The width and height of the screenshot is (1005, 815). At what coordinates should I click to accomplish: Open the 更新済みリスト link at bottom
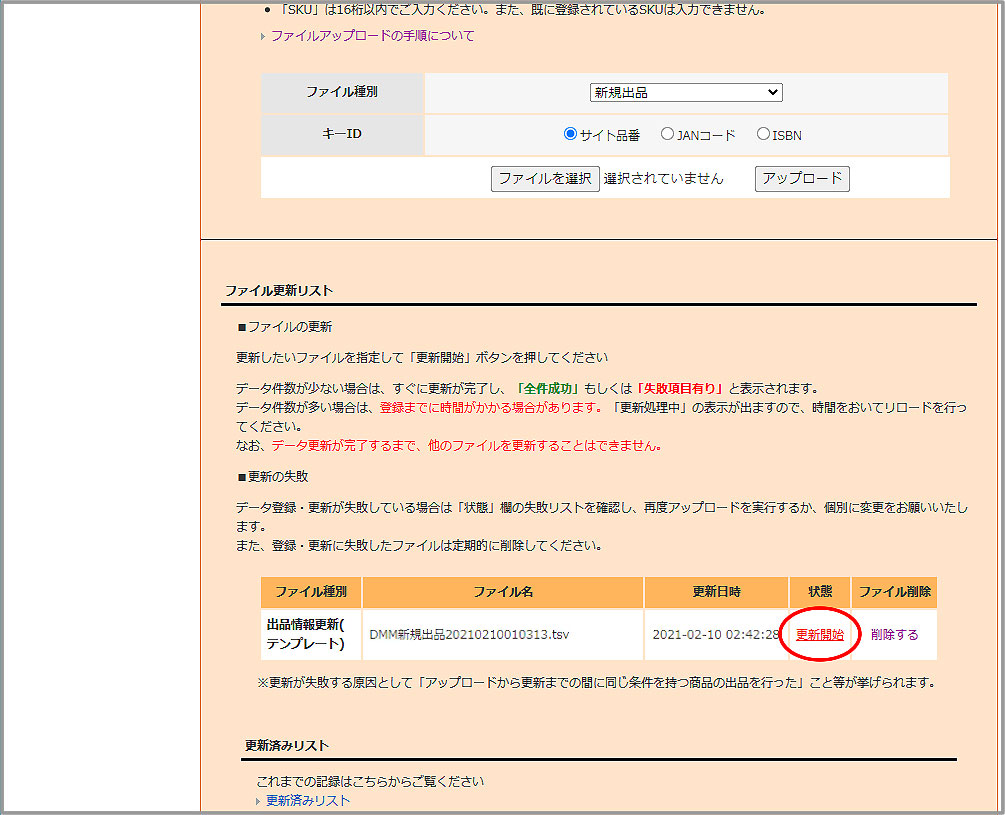308,801
